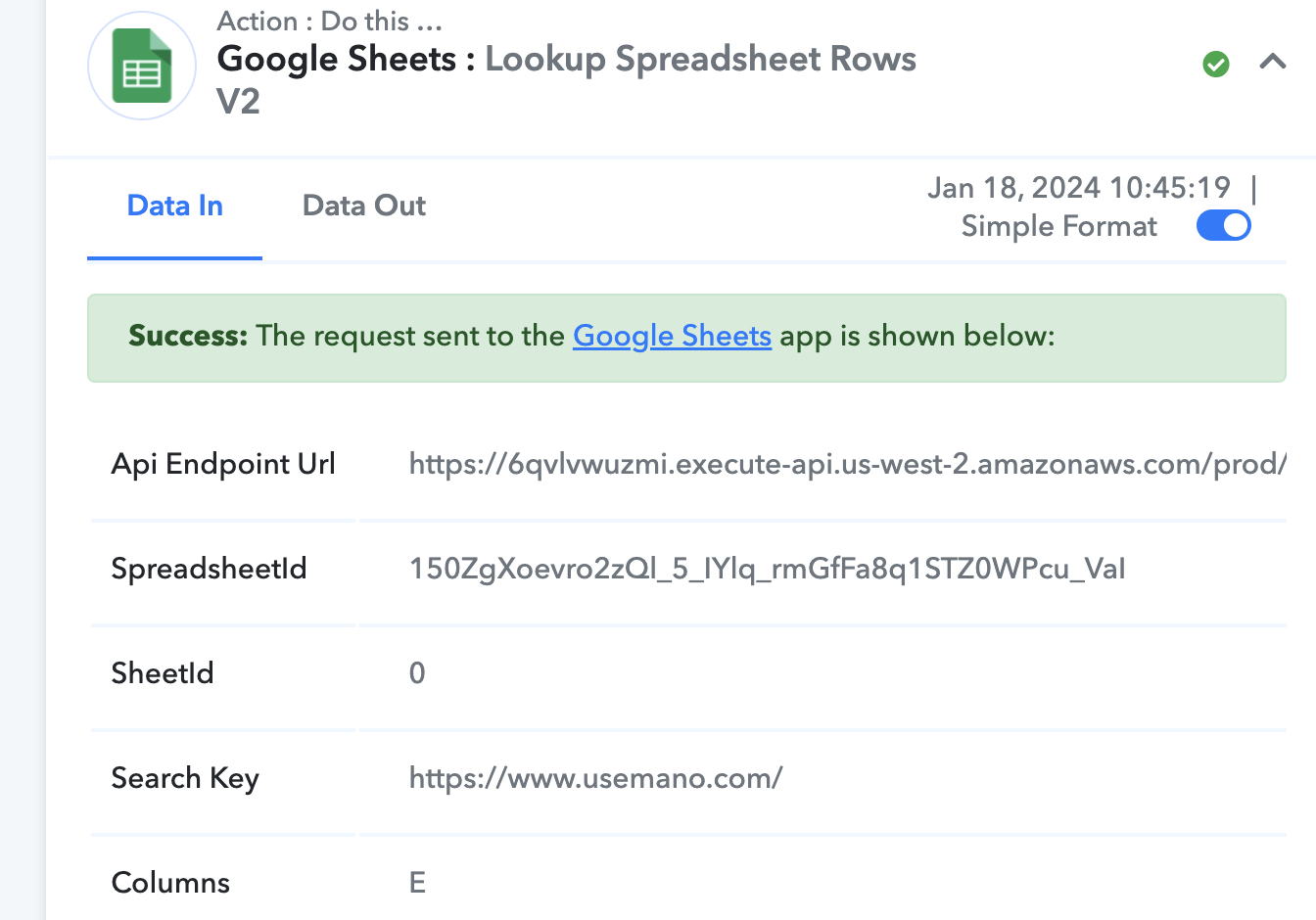Click the Columns field label
The image size is (1316, 920).
(x=170, y=883)
